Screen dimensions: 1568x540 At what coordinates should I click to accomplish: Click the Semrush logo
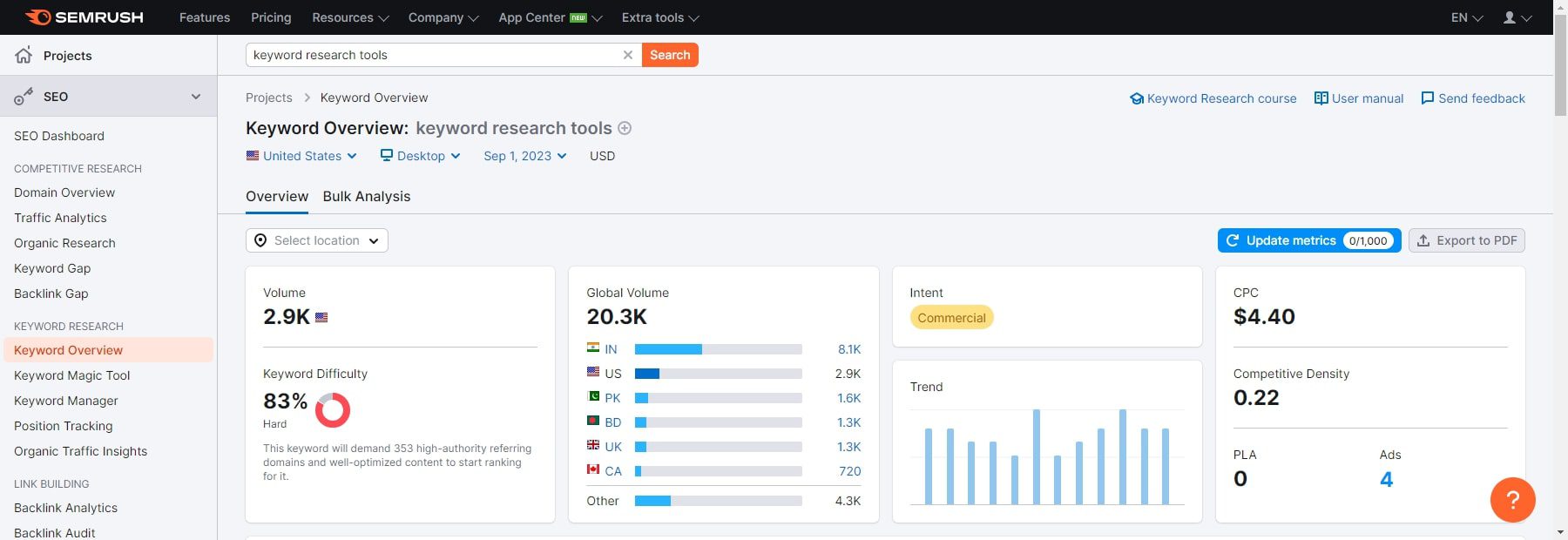(84, 17)
